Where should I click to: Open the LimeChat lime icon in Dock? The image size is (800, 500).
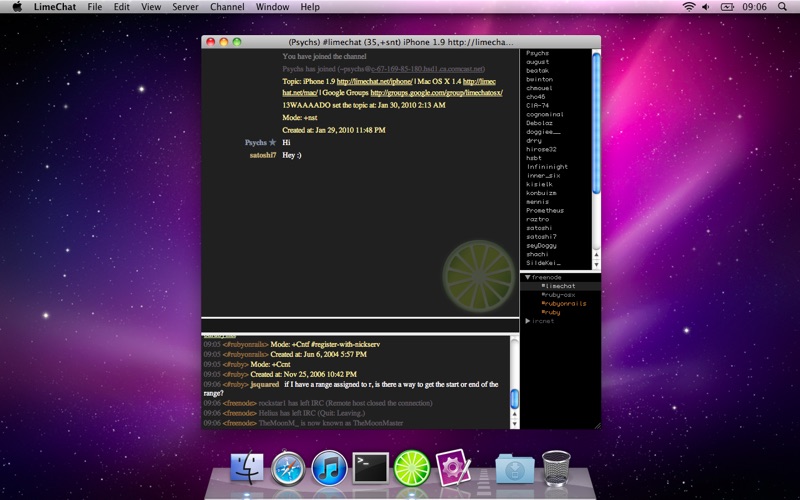pyautogui.click(x=411, y=467)
